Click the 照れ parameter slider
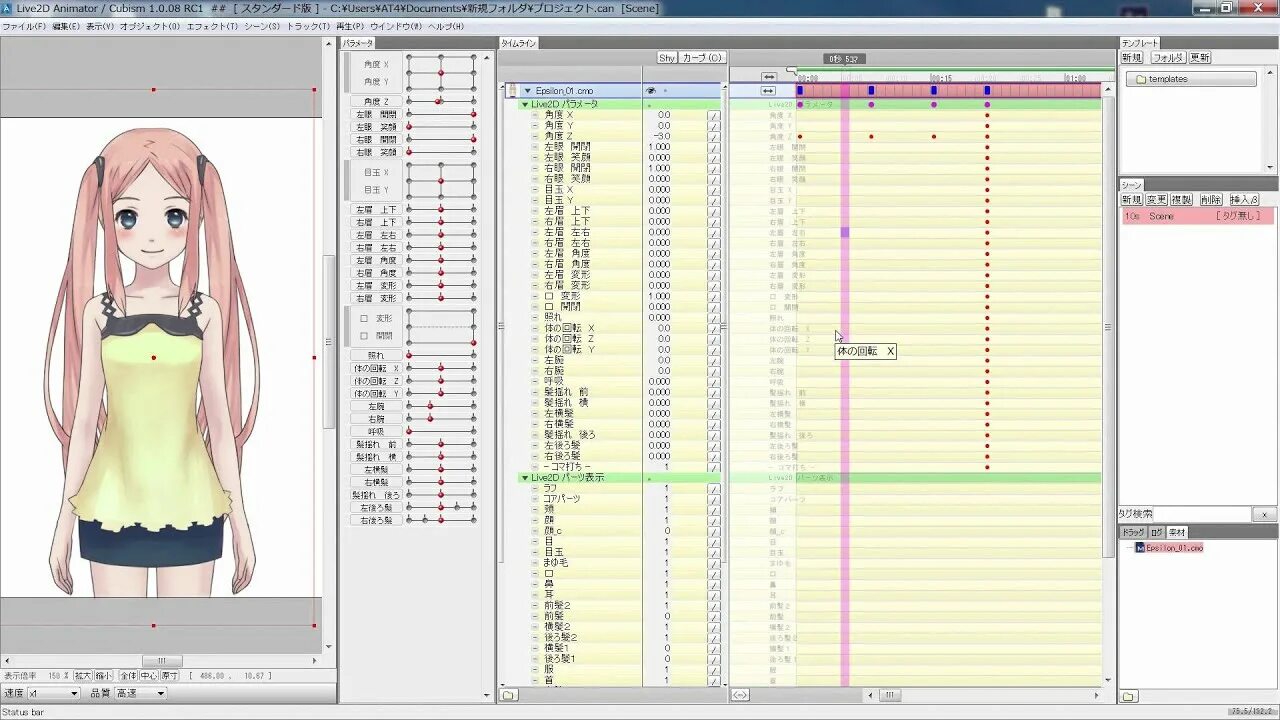1280x720 pixels. [441, 355]
